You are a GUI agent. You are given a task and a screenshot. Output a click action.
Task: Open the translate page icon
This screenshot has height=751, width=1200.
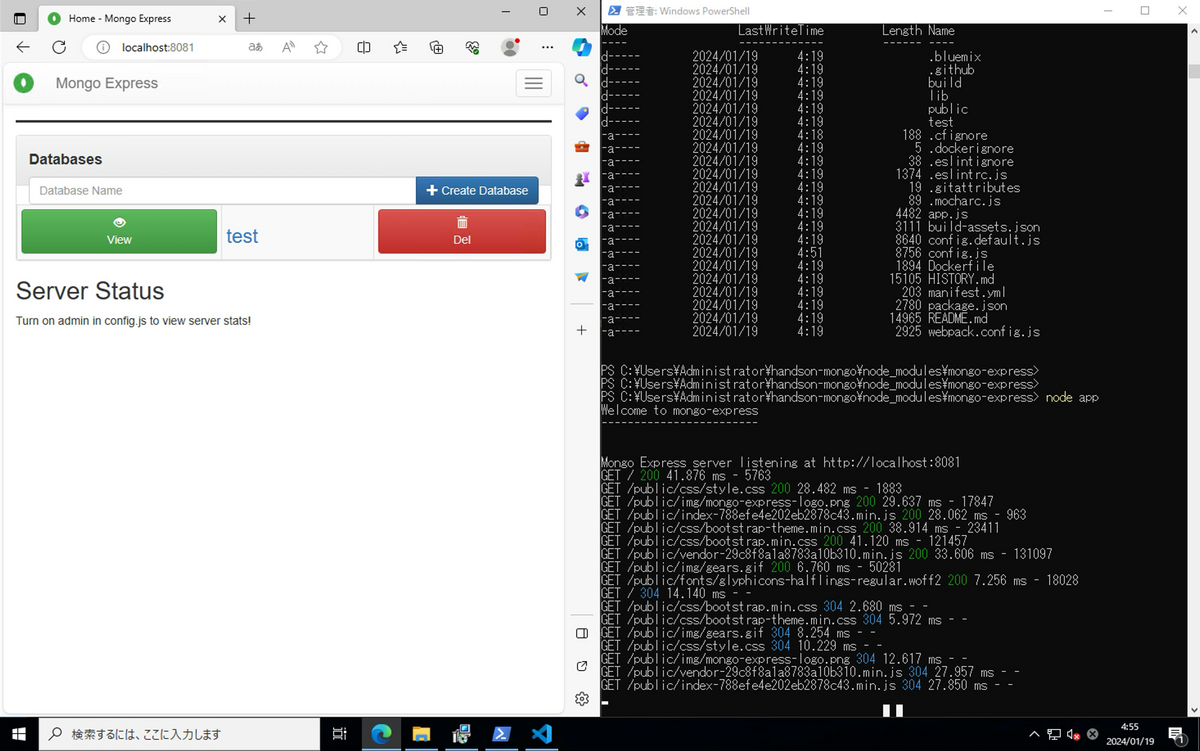[255, 47]
